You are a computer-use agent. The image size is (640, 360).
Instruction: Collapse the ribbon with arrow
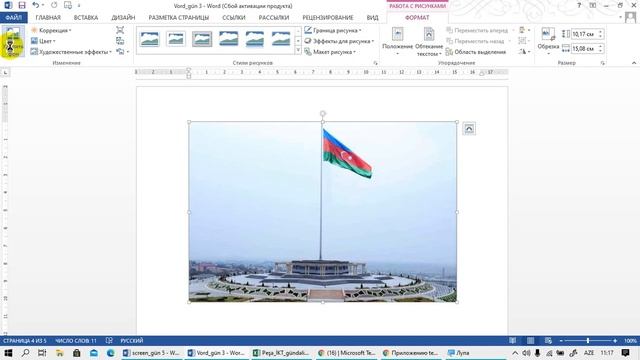pos(633,63)
